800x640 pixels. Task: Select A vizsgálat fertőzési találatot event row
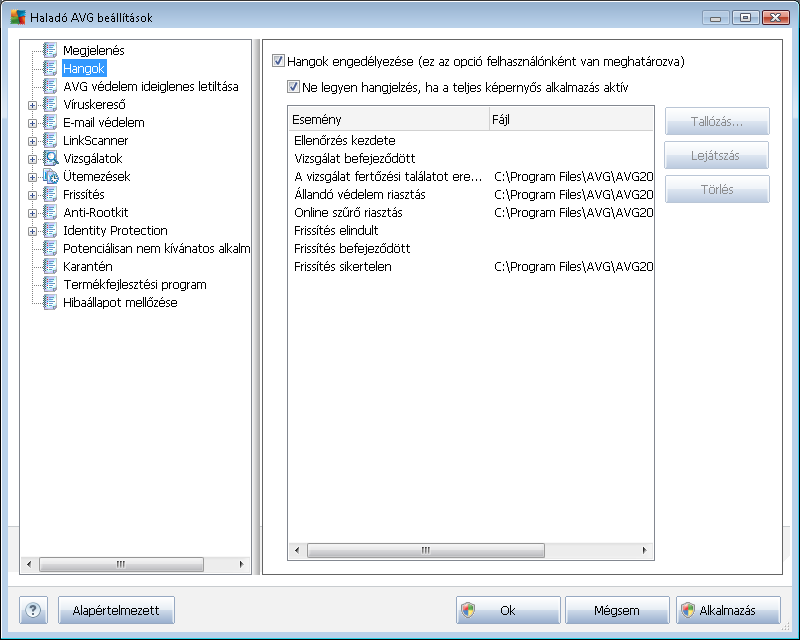click(x=471, y=176)
